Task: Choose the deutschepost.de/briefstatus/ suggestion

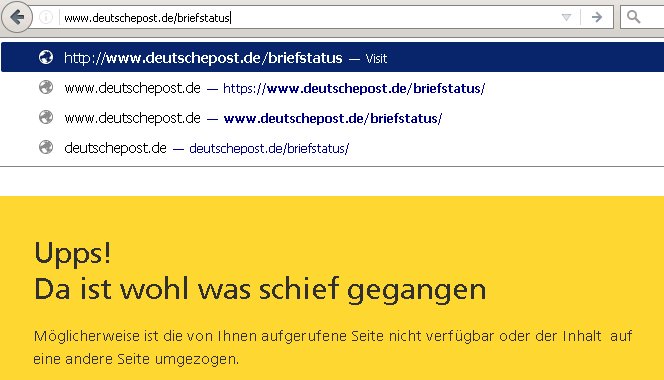Action: click(x=332, y=148)
